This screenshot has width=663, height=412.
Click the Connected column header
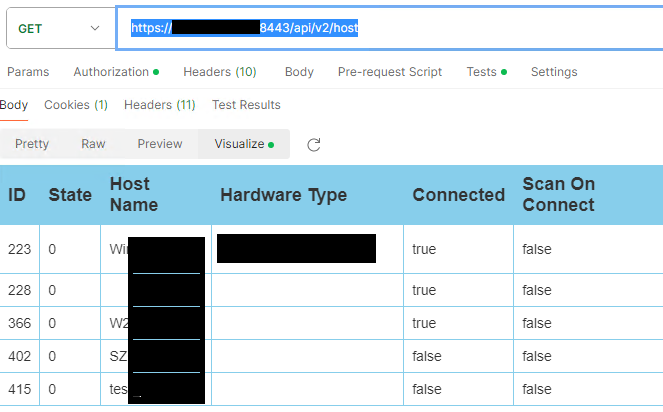[459, 195]
